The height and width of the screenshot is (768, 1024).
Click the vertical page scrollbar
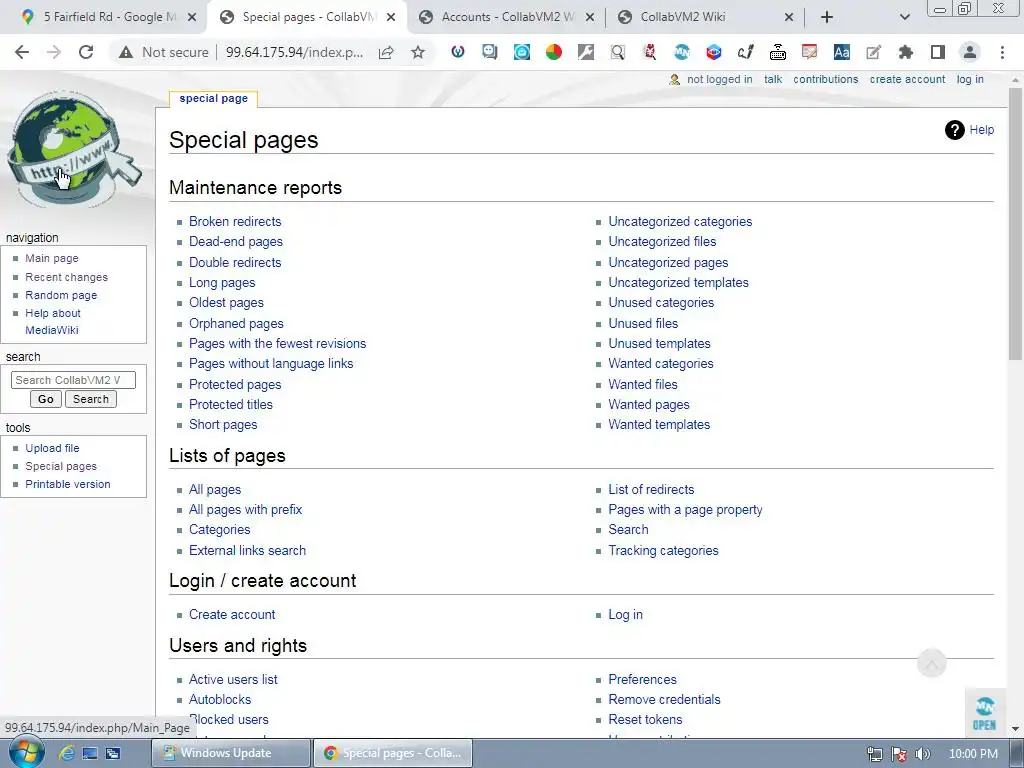tap(1016, 223)
